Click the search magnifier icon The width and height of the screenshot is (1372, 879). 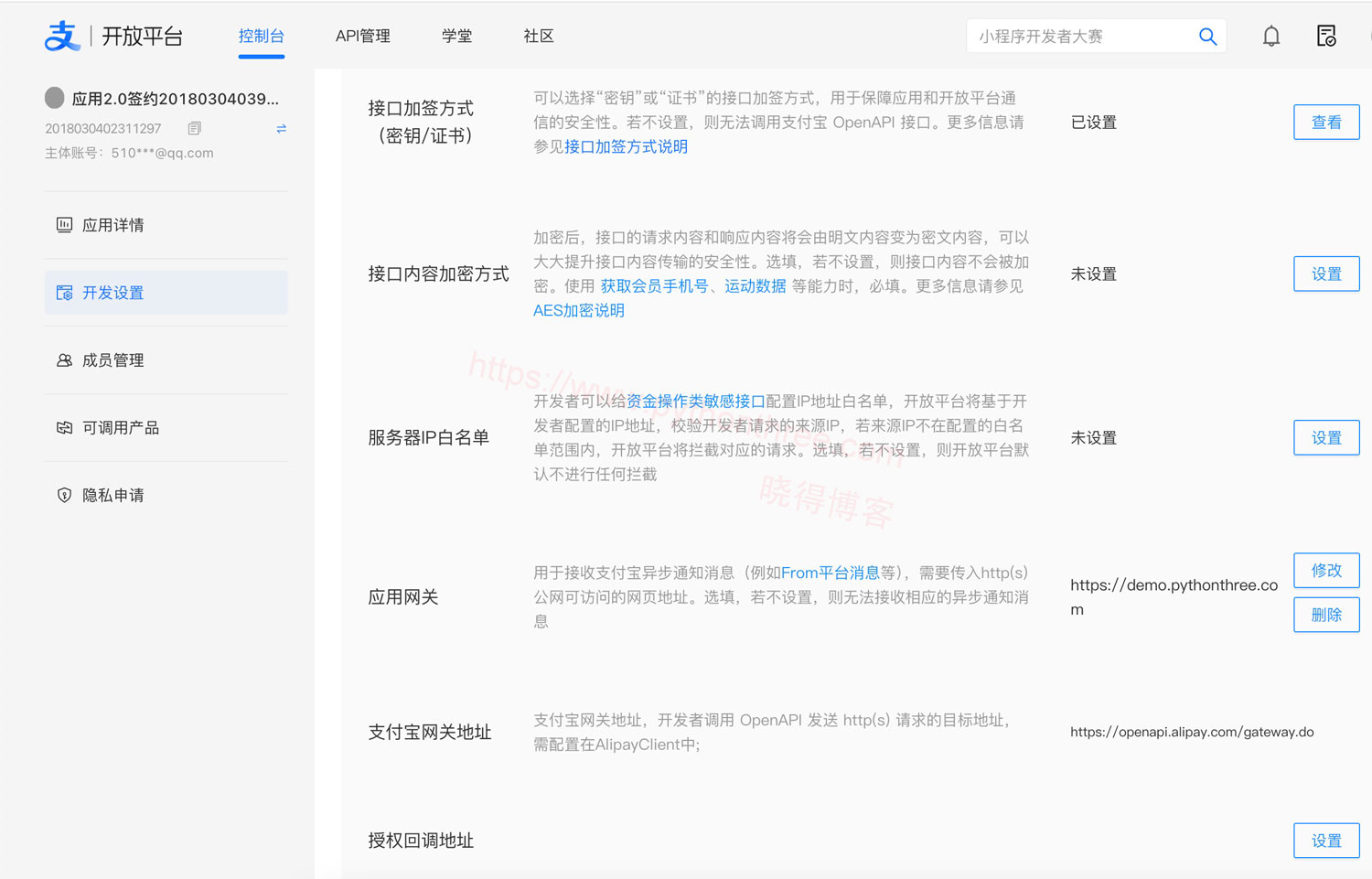(1207, 36)
